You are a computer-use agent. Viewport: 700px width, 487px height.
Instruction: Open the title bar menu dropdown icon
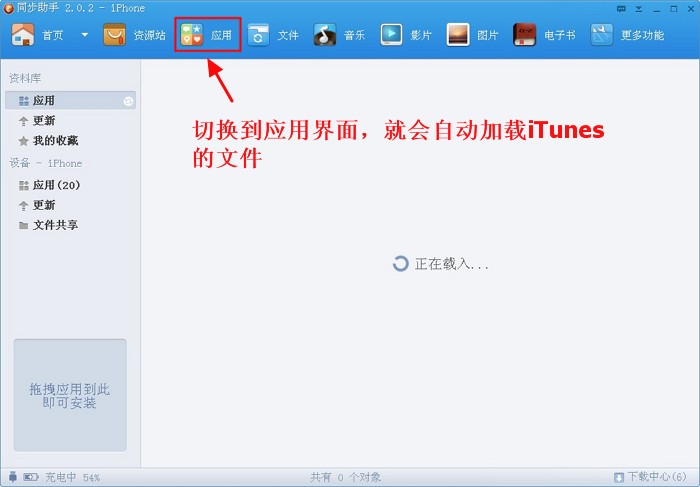point(639,9)
